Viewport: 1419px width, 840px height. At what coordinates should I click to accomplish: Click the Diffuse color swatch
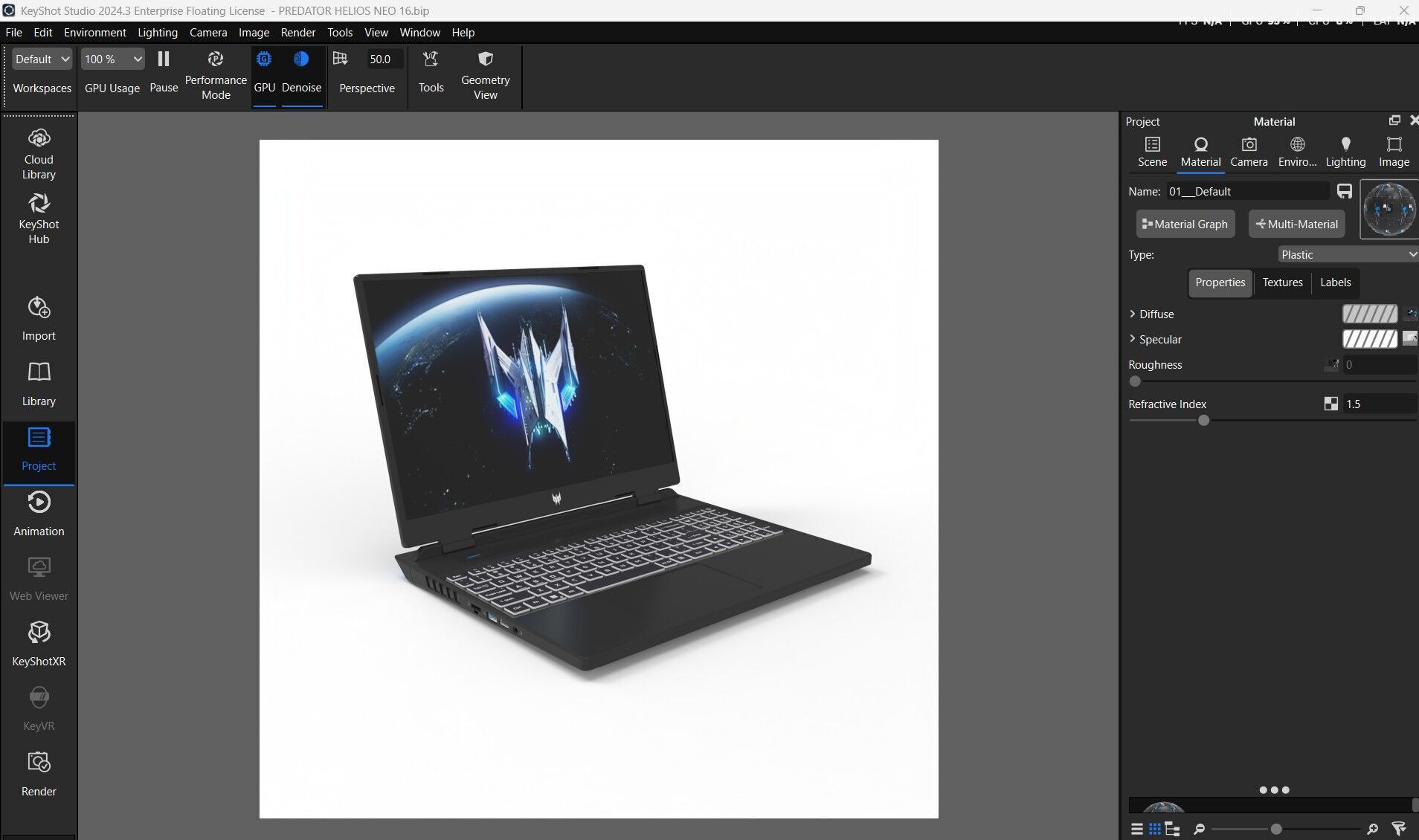1369,314
